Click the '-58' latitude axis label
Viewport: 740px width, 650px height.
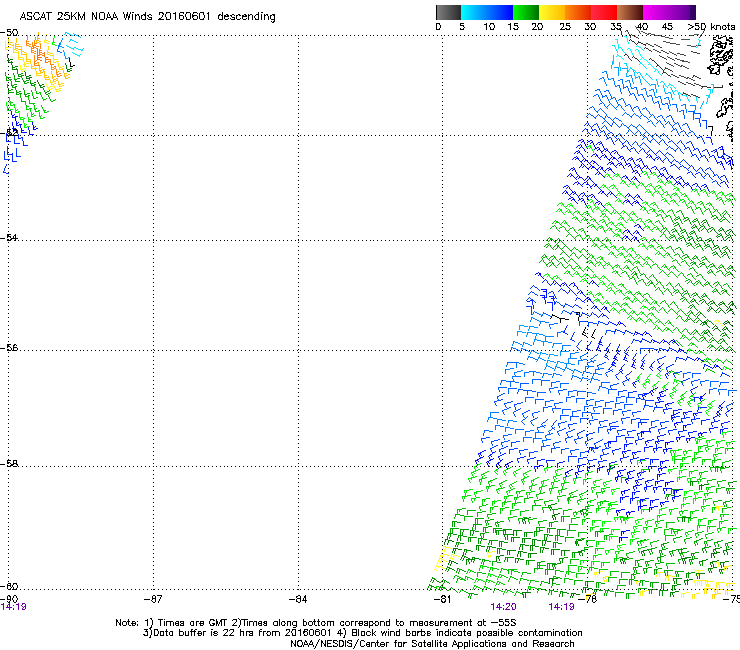pyautogui.click(x=9, y=464)
